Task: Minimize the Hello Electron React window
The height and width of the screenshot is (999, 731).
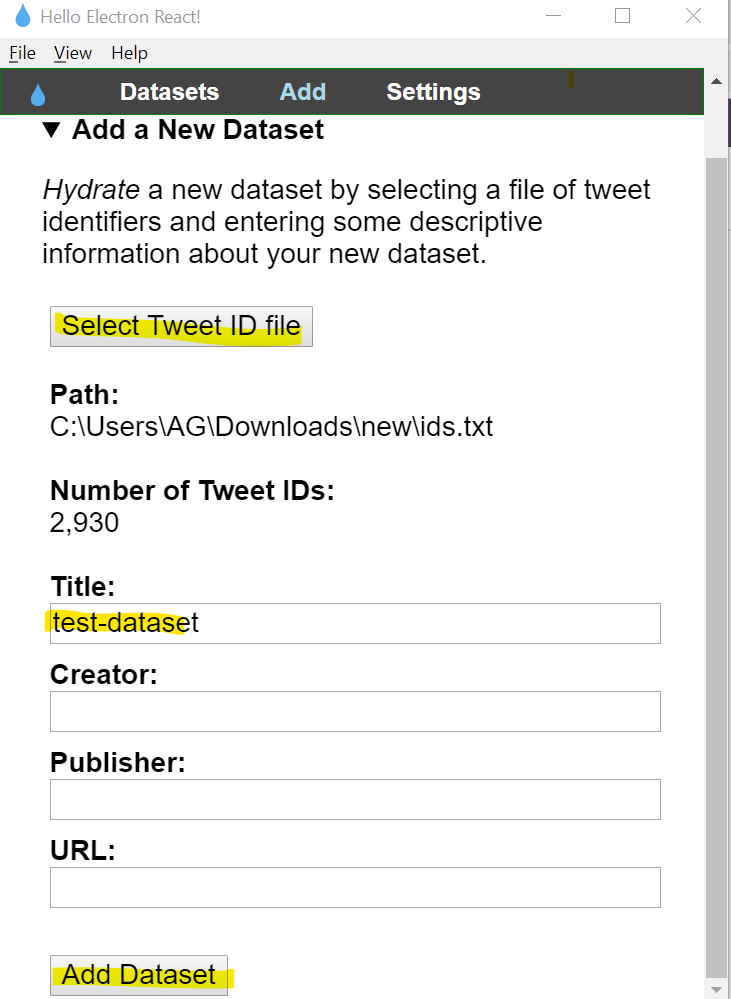Action: click(553, 16)
